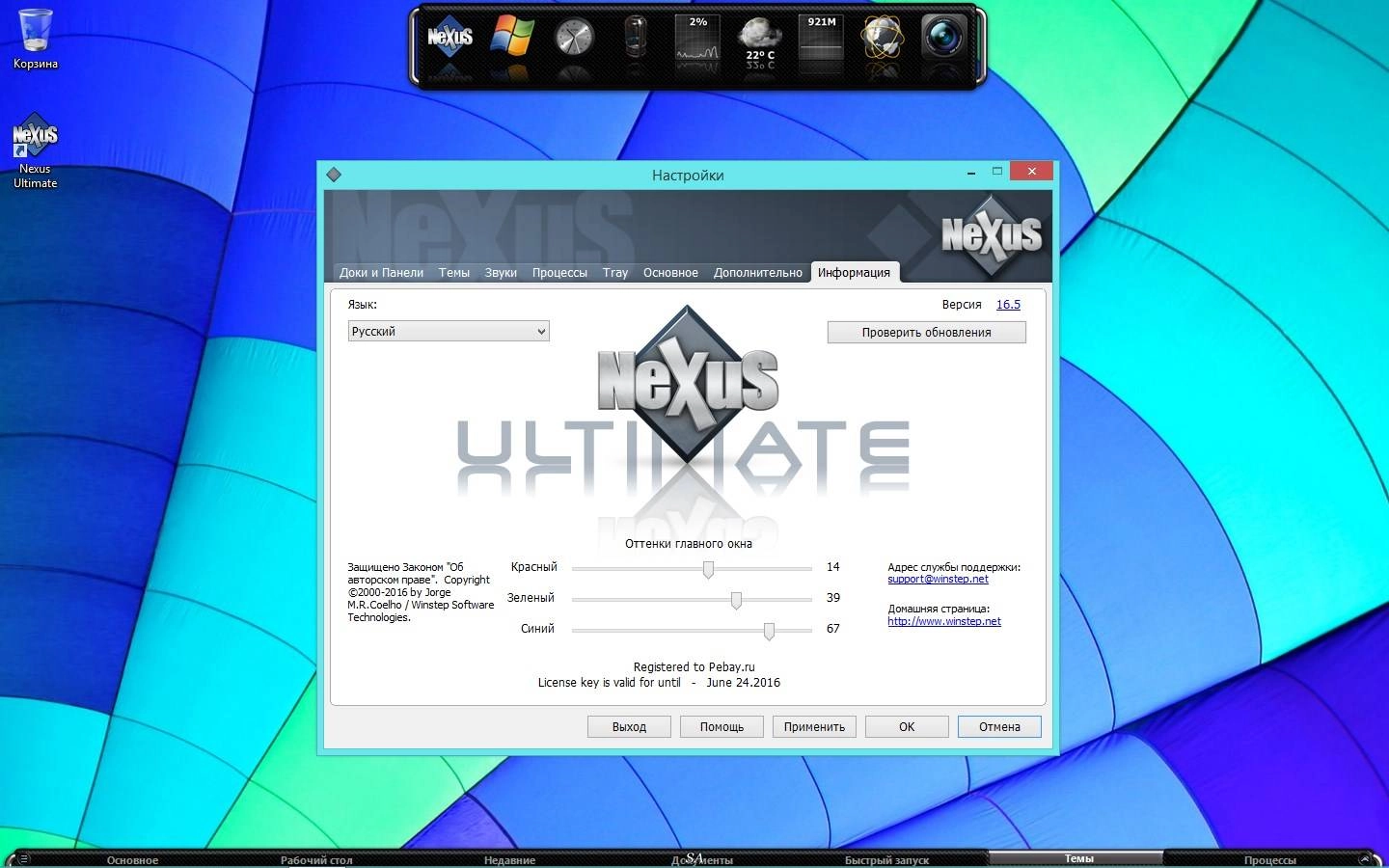1389x868 pixels.
Task: Select the Информация tab
Action: 855,273
